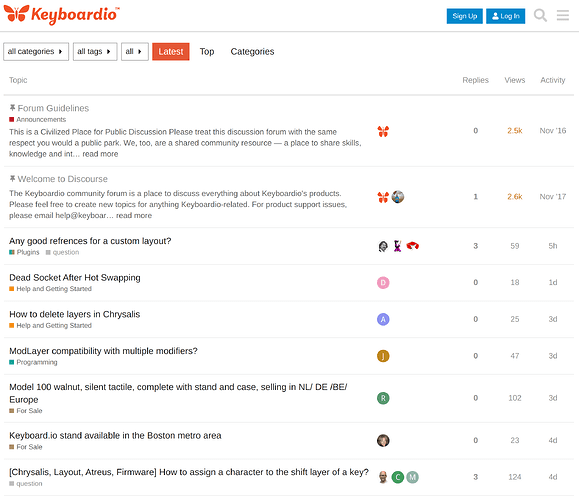Click the A avatar on delete layers row
The width and height of the screenshot is (579, 500).
point(383,319)
